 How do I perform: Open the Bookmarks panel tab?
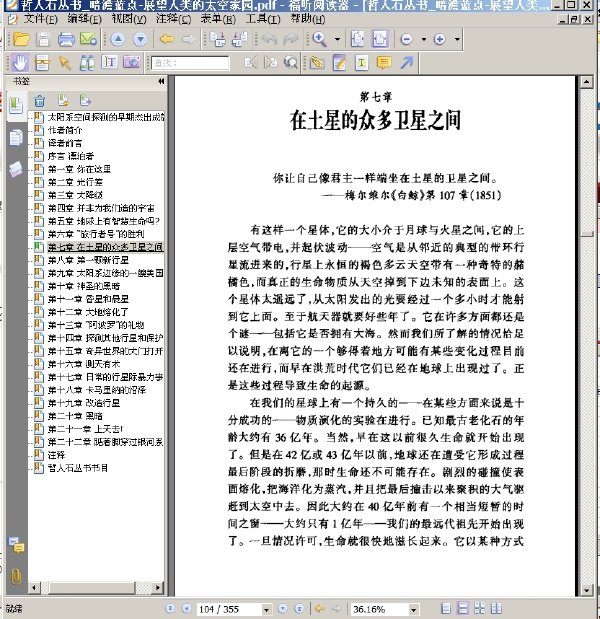[x=16, y=105]
